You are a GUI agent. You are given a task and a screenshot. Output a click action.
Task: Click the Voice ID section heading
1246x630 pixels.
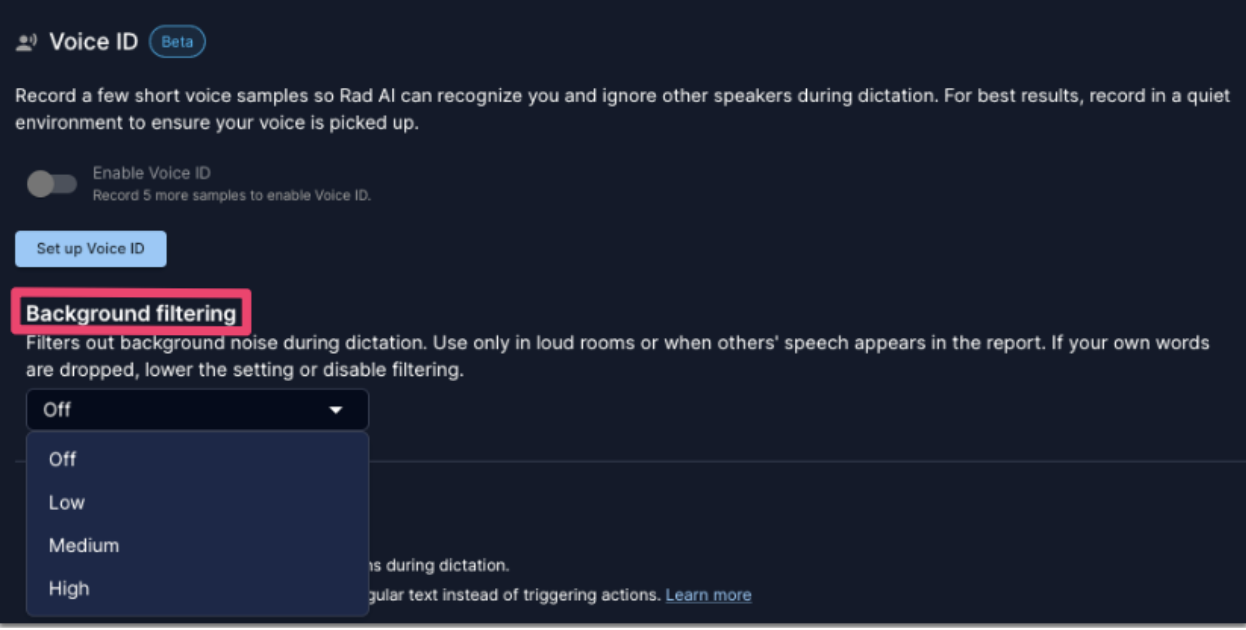point(93,42)
